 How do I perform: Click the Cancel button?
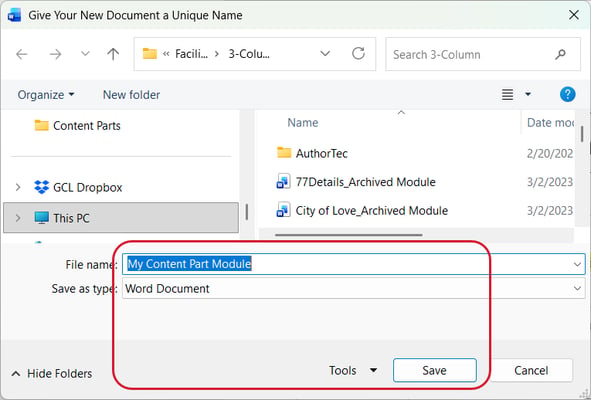[531, 370]
